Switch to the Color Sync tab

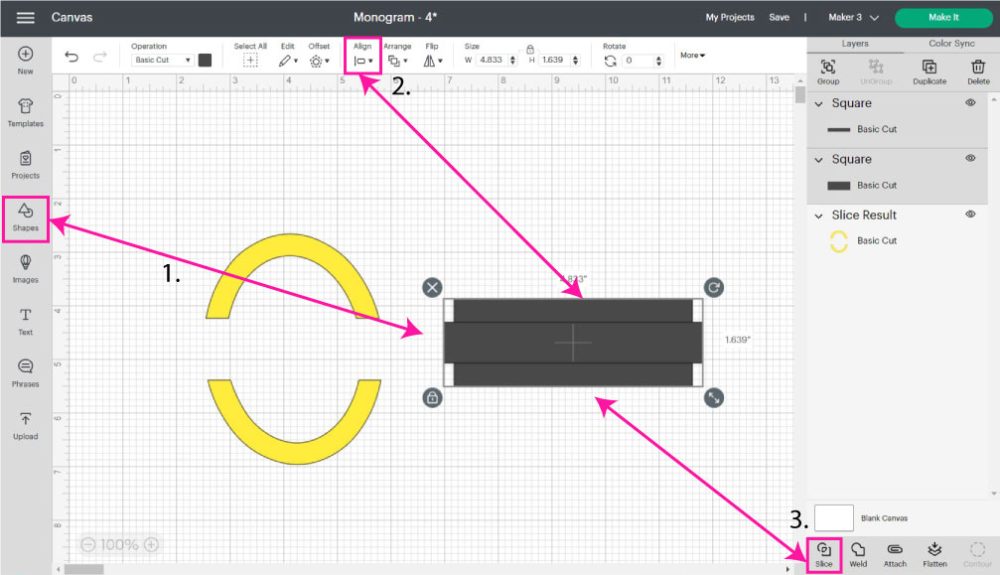[x=951, y=44]
